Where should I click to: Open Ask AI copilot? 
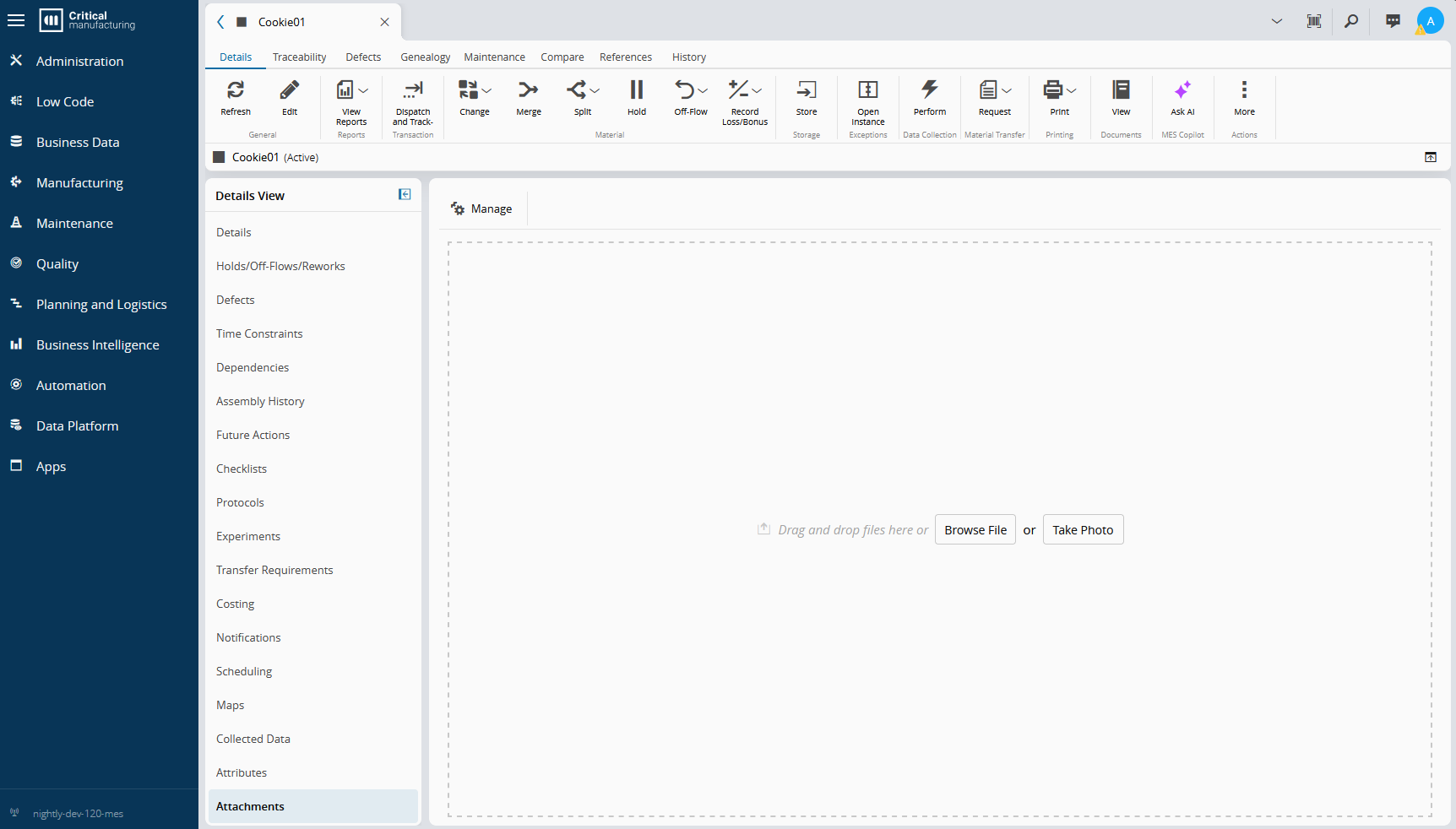click(x=1182, y=89)
